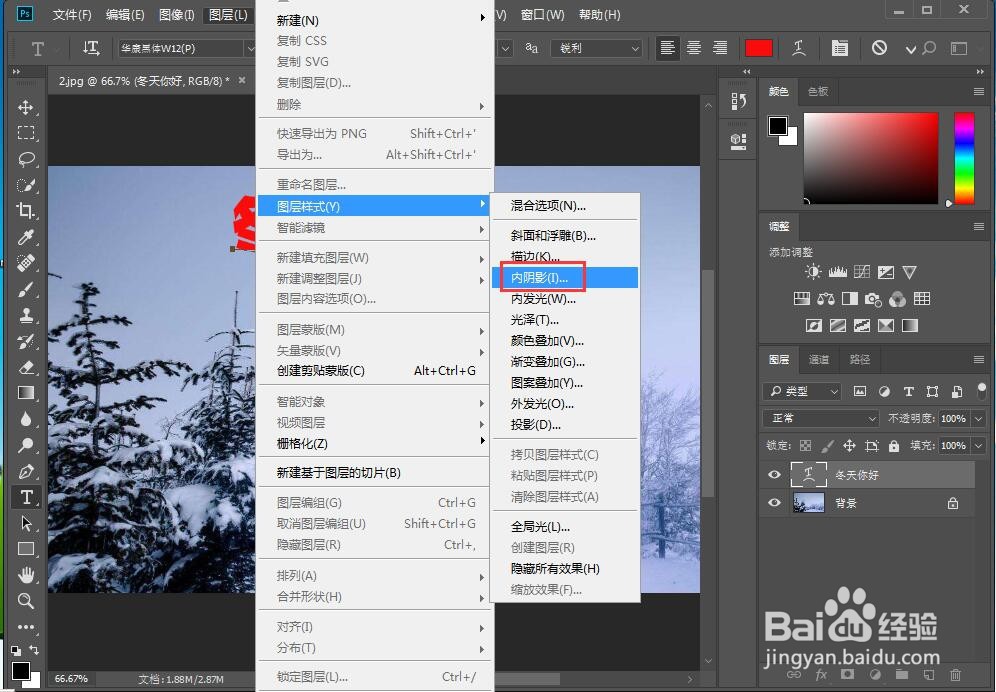Add a Curves adjustment layer

point(864,271)
